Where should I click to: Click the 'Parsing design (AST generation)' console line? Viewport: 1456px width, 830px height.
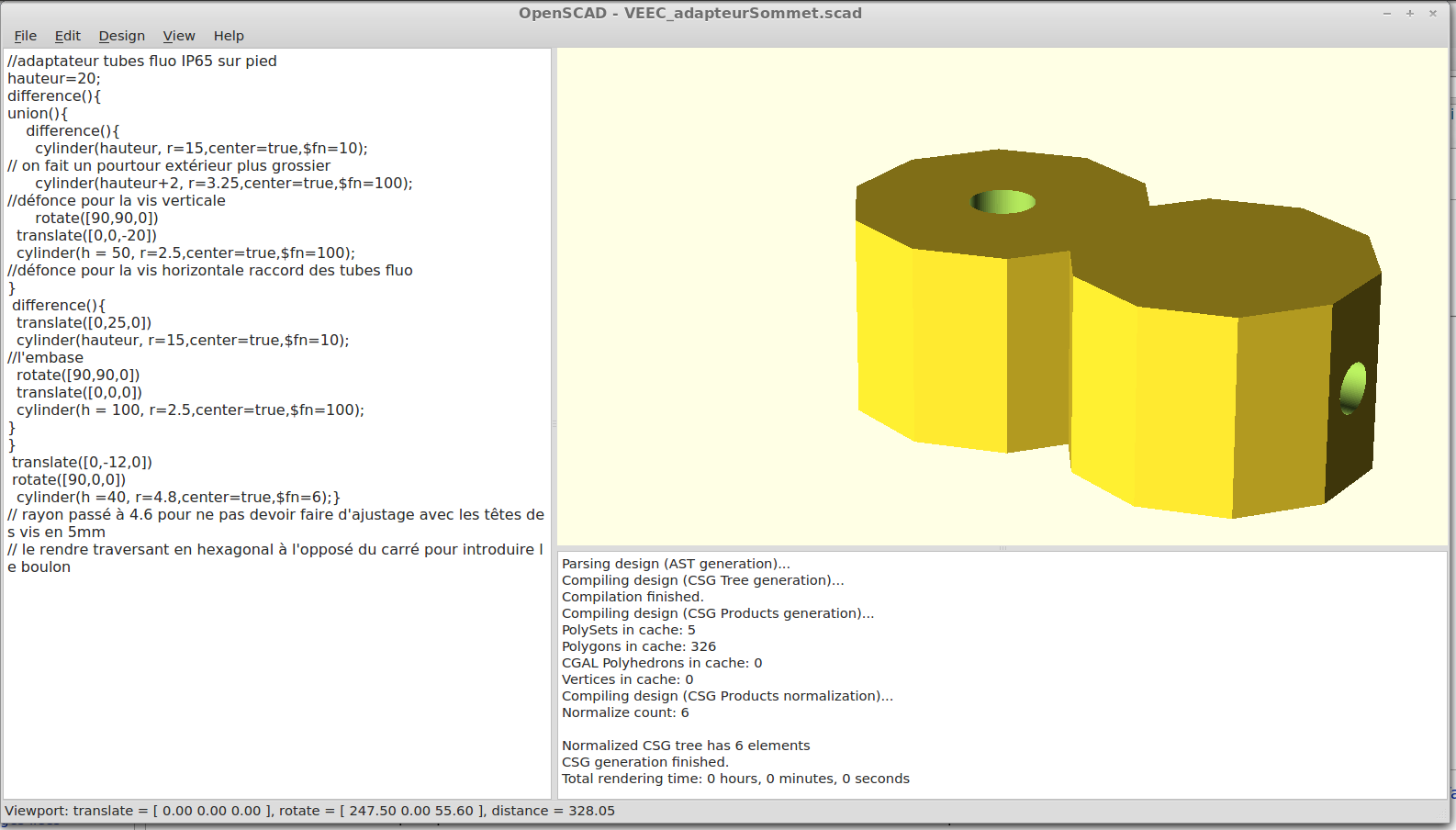(676, 564)
